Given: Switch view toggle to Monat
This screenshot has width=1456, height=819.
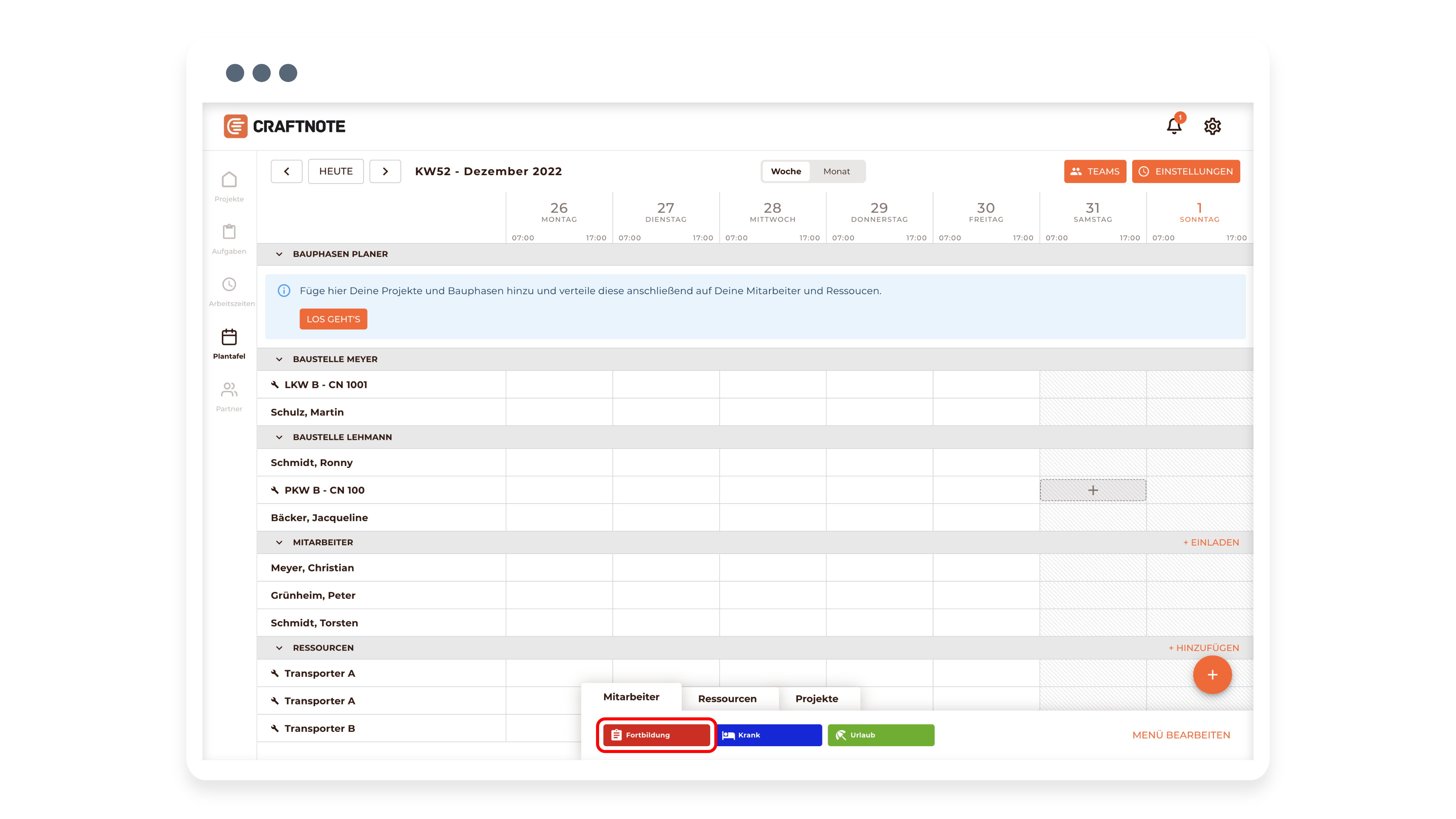Looking at the screenshot, I should point(836,171).
